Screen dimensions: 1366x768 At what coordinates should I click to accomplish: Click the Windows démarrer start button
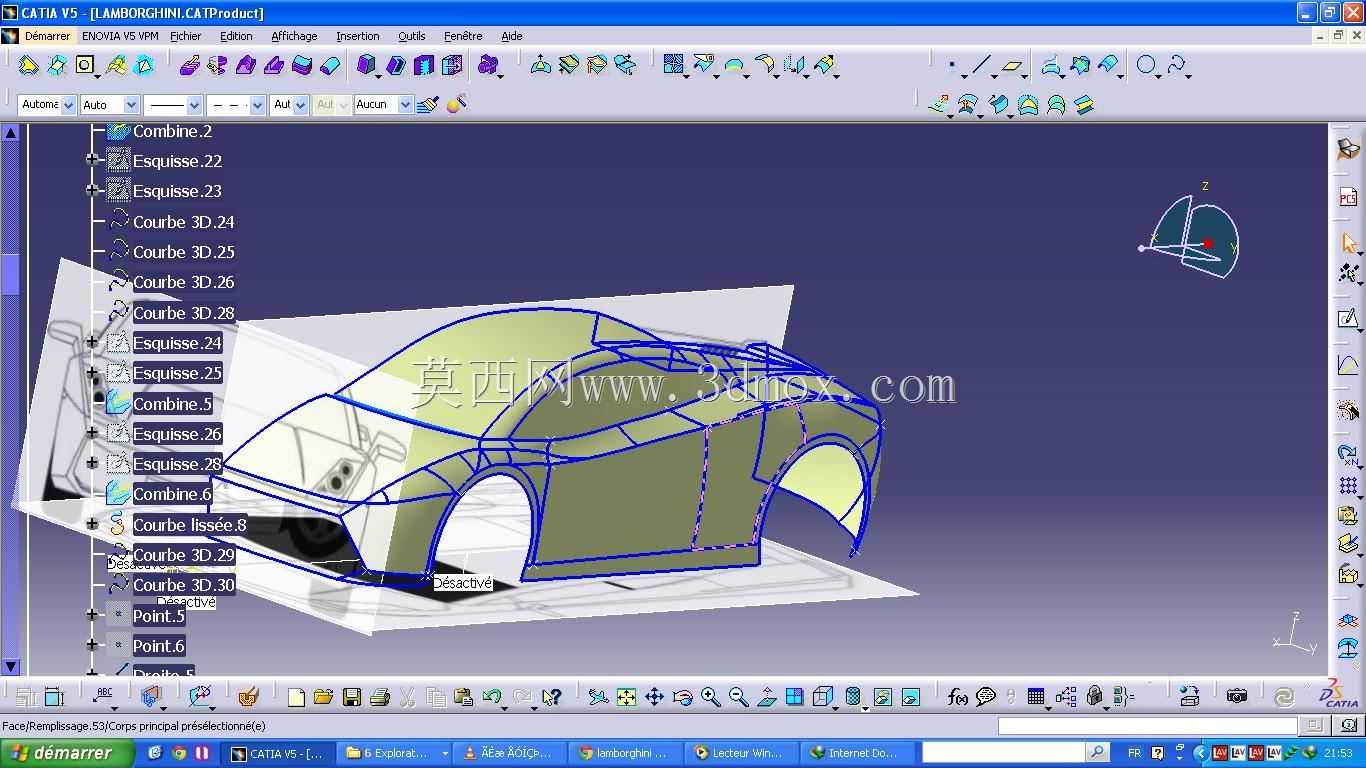click(67, 753)
